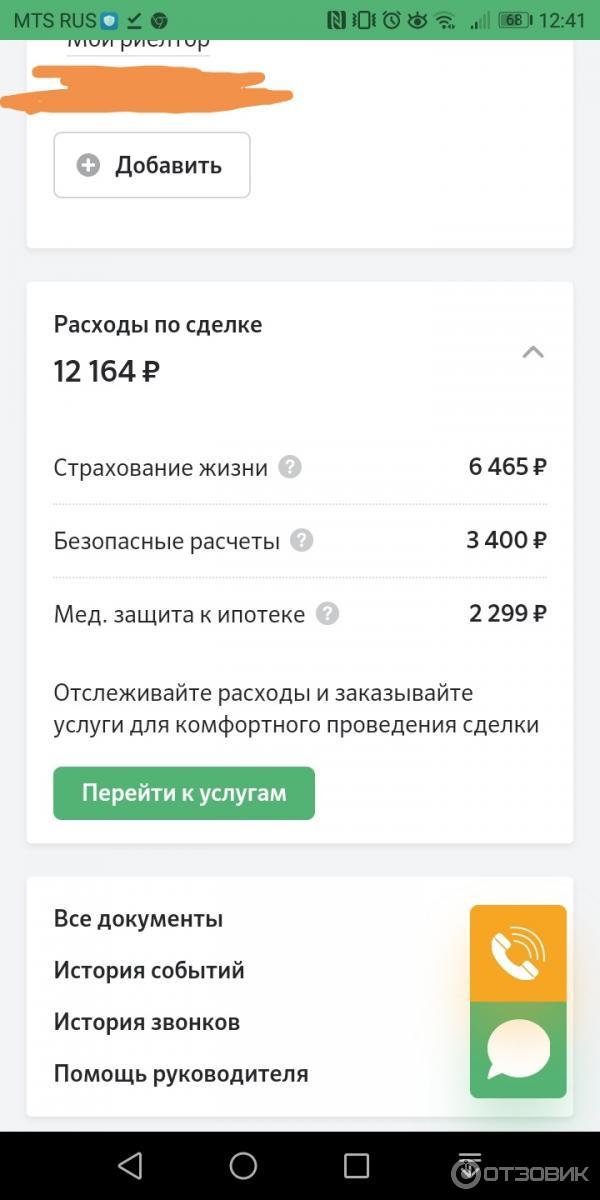Tap the plus icon inside Добавить

pyautogui.click(x=88, y=165)
